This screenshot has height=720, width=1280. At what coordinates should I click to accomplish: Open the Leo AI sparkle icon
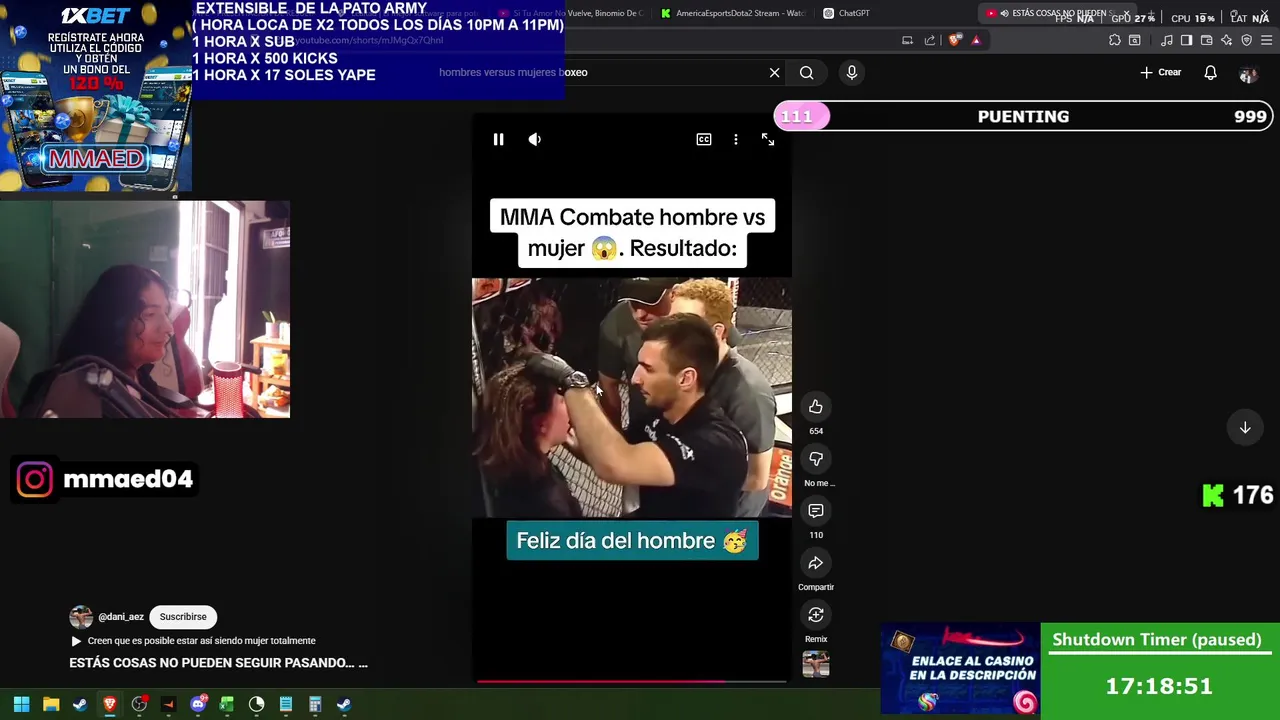coord(1227,41)
